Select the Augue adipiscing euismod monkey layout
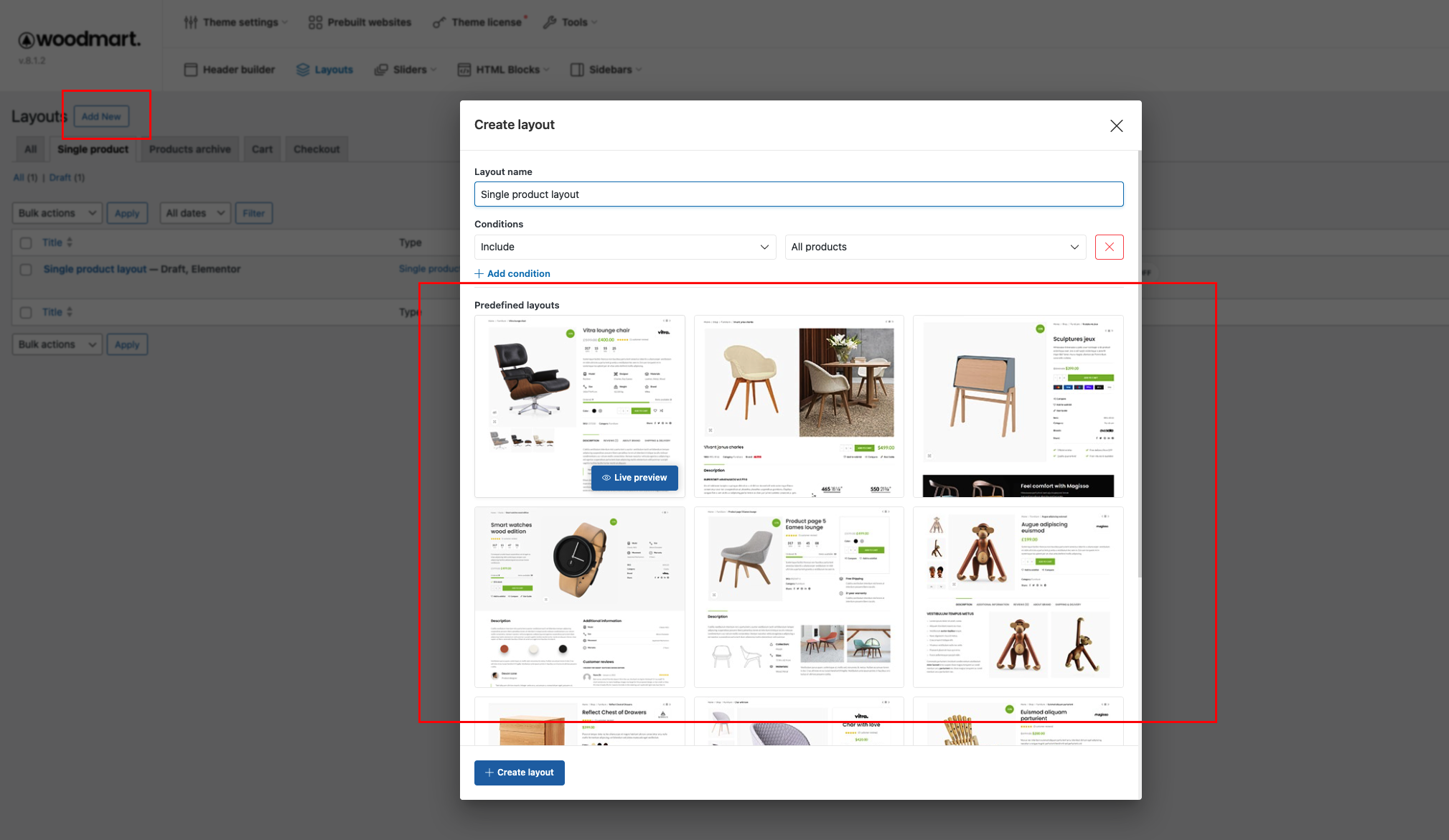Image resolution: width=1449 pixels, height=840 pixels. pos(1018,597)
